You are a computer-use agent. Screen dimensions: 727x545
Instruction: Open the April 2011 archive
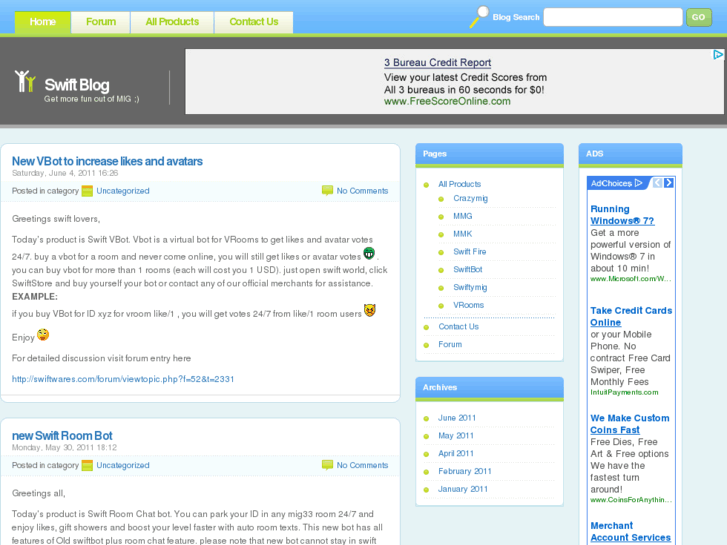[456, 453]
